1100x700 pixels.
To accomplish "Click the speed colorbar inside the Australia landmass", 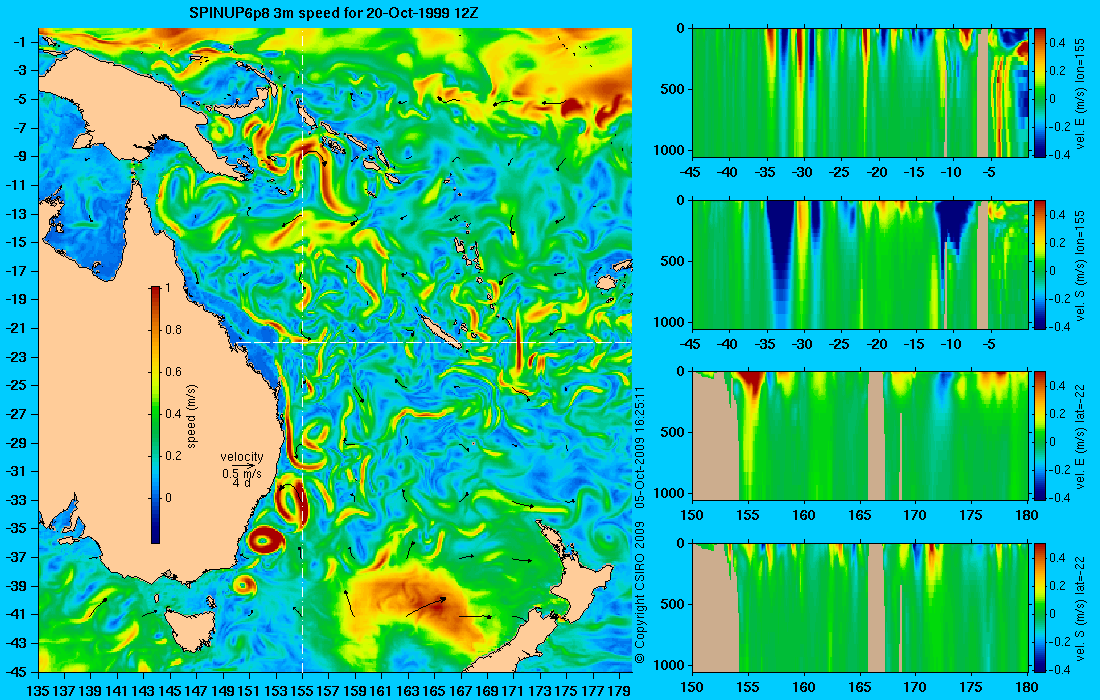I will click(x=155, y=415).
